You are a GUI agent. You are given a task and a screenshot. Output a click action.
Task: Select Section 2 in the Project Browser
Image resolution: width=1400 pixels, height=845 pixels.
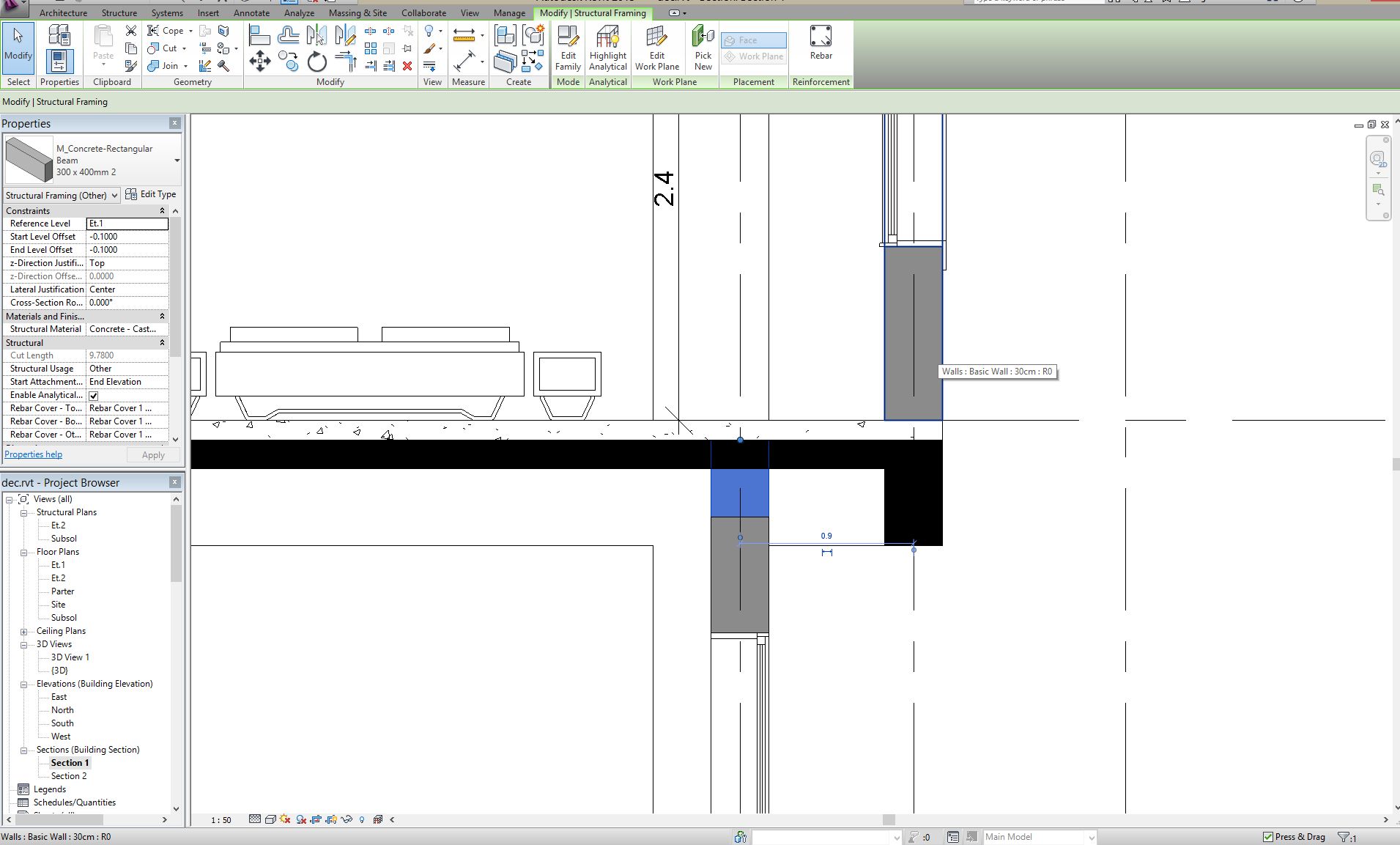pyautogui.click(x=68, y=775)
